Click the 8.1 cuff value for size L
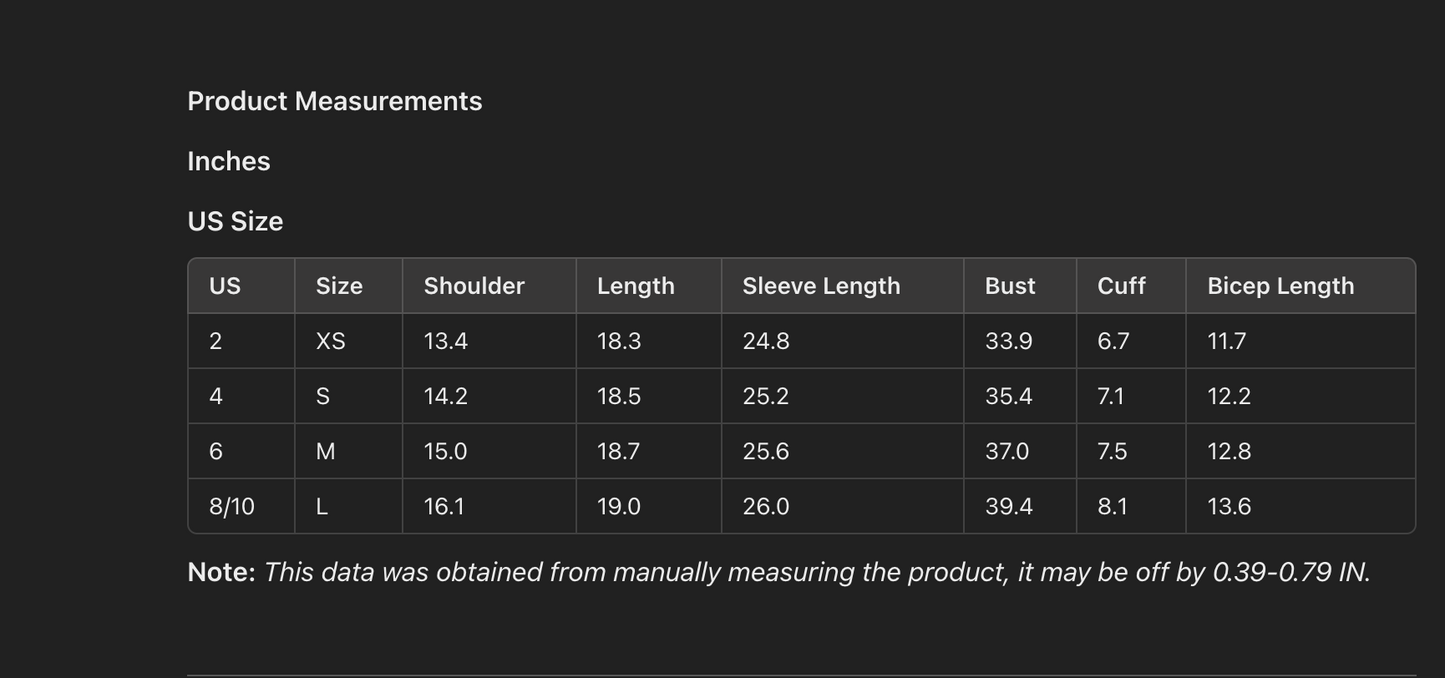This screenshot has height=678, width=1445. coord(1112,506)
